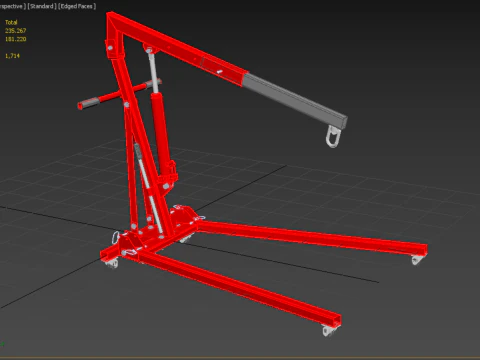Open the Perspective viewport label menu
Image resolution: width=480 pixels, height=360 pixels.
(x=13, y=6)
